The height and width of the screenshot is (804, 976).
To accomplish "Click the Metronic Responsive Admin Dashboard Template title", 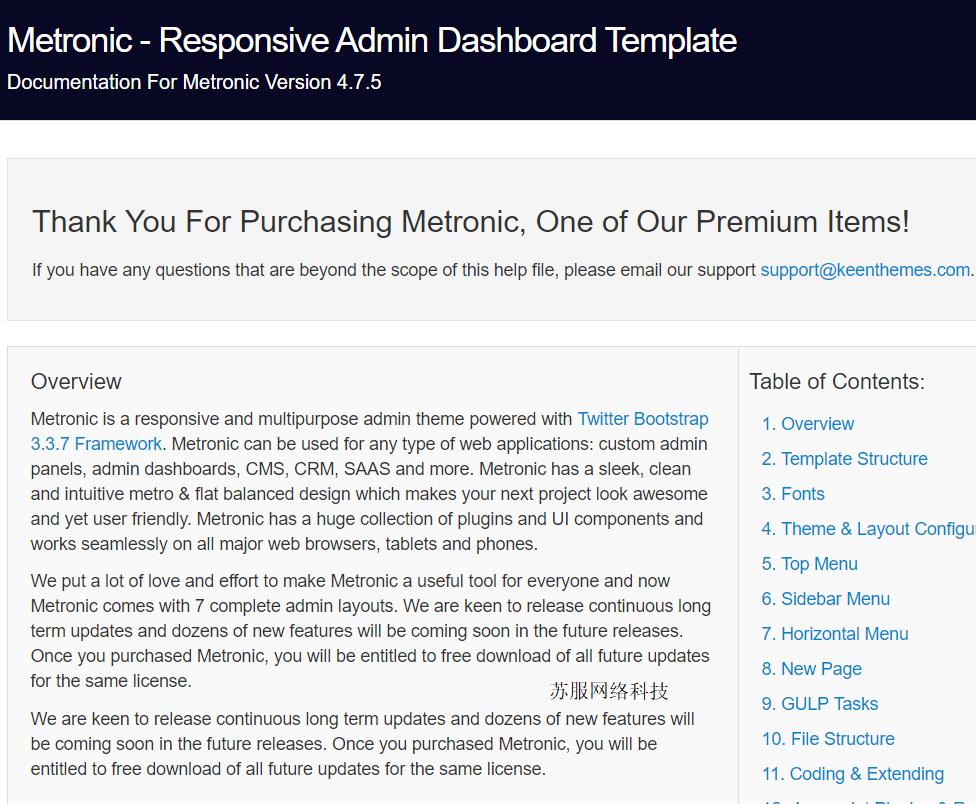I will [x=372, y=41].
